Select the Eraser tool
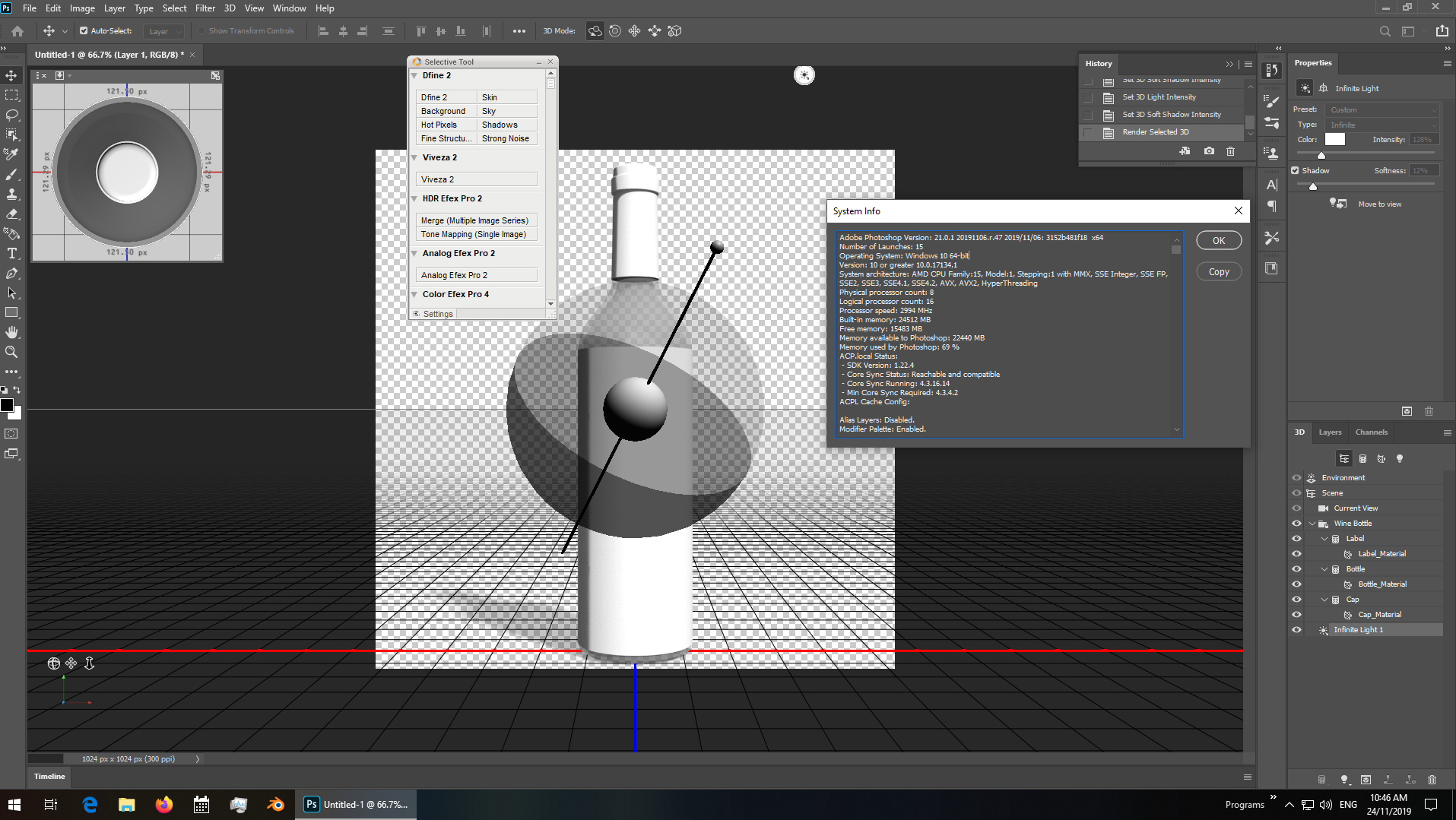The width and height of the screenshot is (1456, 820). (11, 214)
